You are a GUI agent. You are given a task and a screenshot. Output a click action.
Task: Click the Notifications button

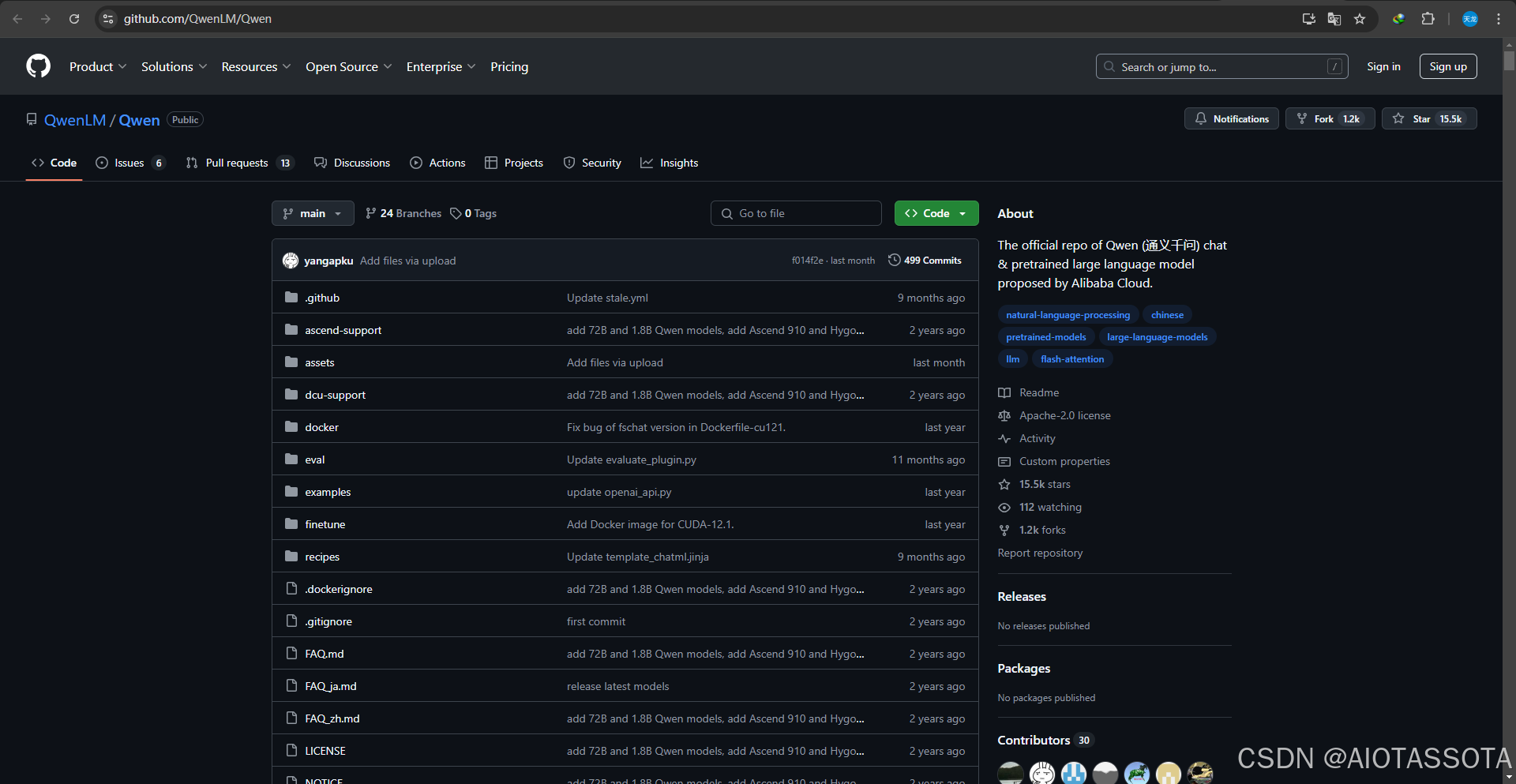(x=1232, y=118)
